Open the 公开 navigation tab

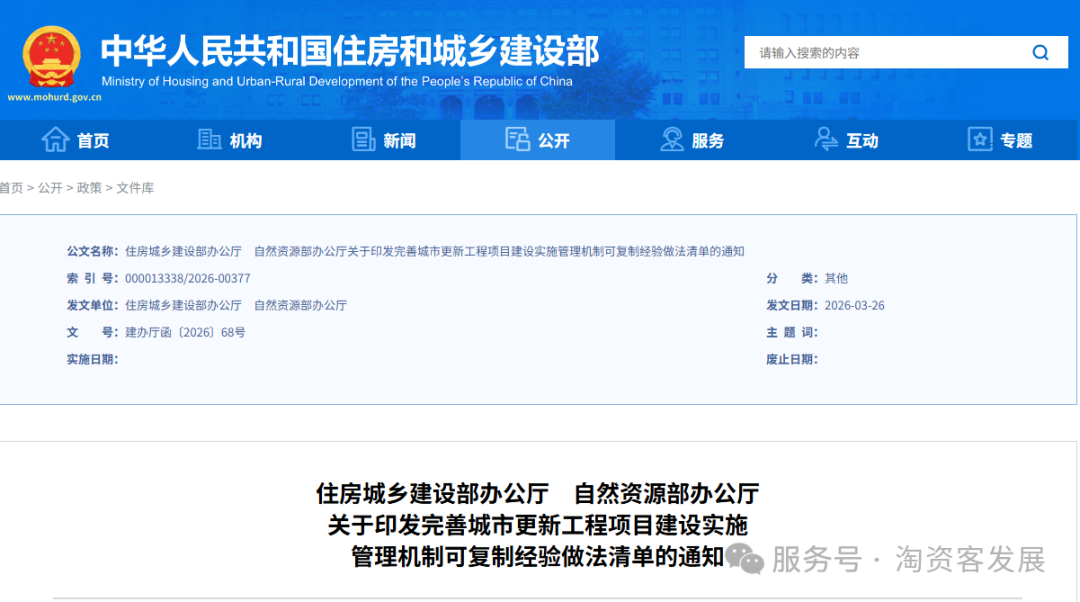click(538, 140)
